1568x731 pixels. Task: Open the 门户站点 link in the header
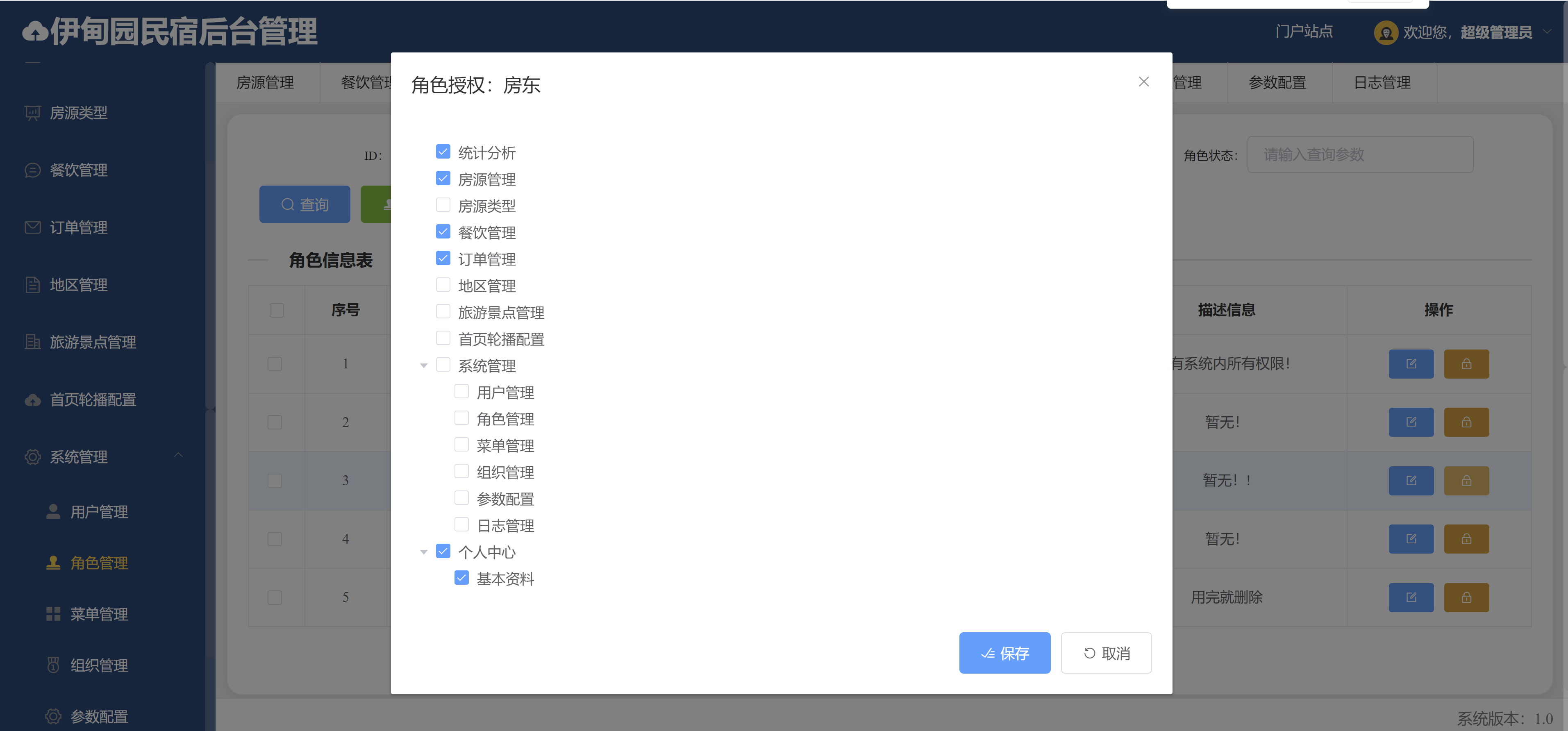click(x=1304, y=31)
